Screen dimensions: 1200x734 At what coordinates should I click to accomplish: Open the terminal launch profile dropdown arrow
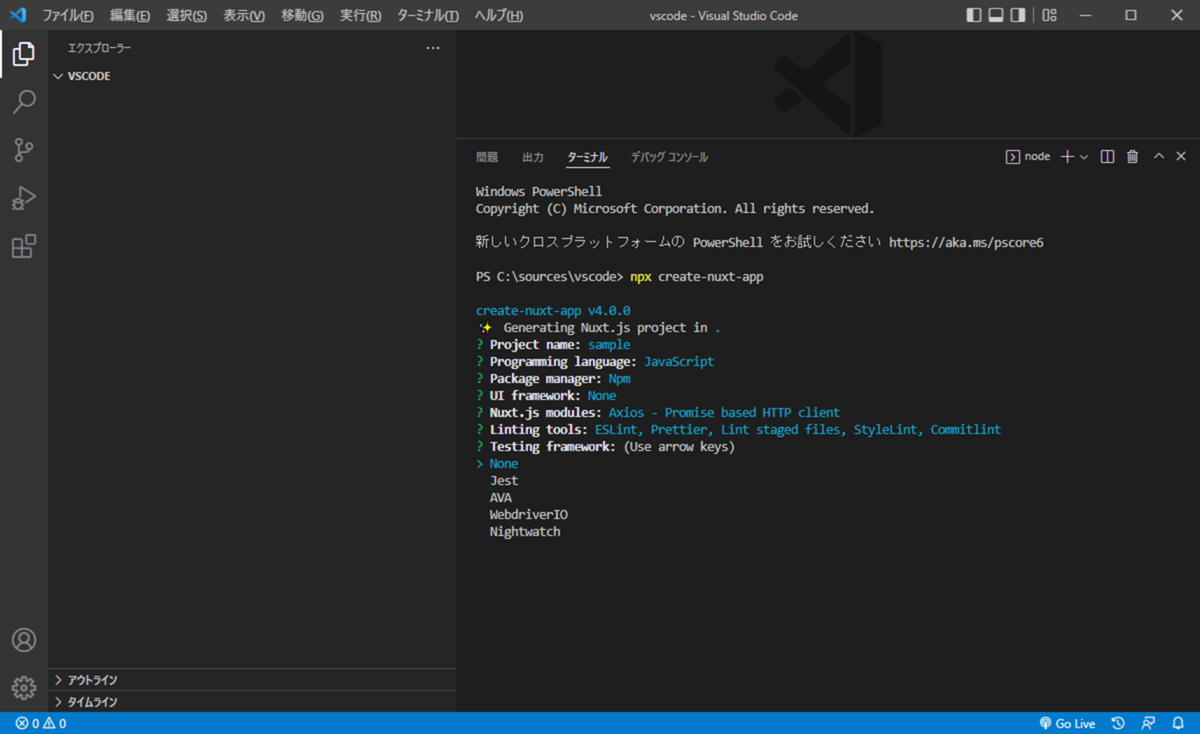click(1084, 157)
